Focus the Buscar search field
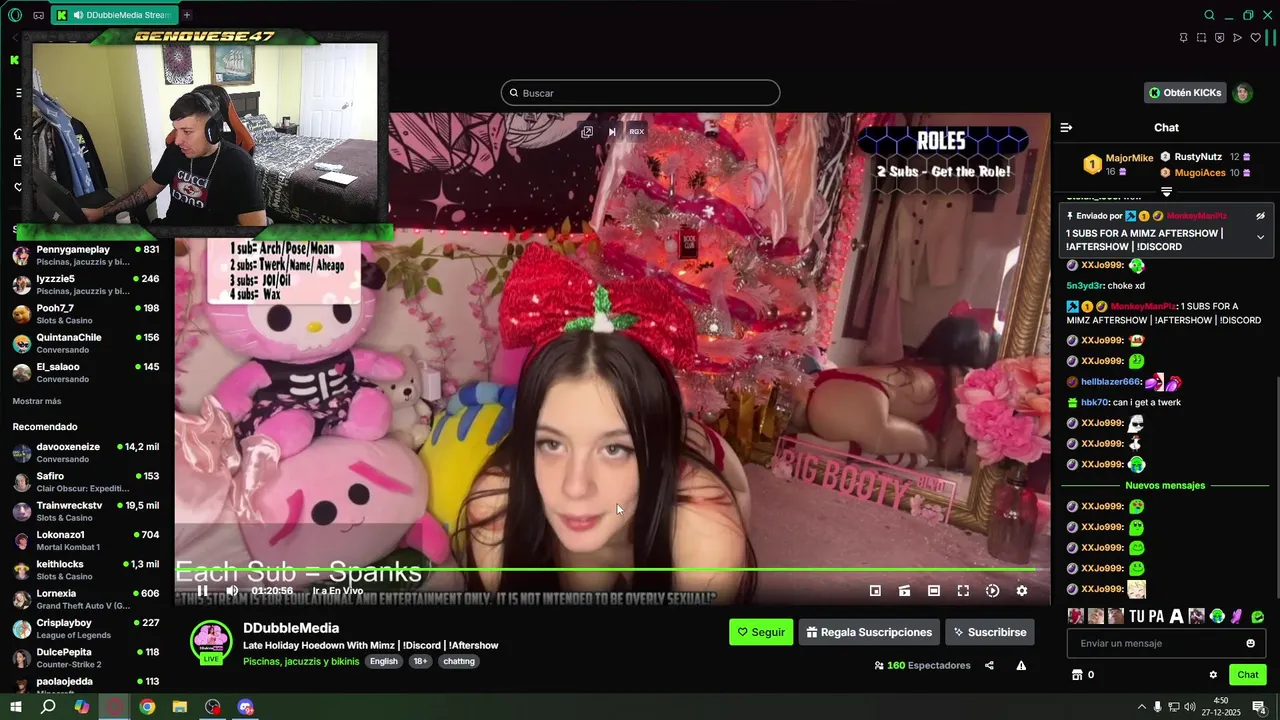Screen dimensions: 1280x720 pyautogui.click(x=640, y=93)
